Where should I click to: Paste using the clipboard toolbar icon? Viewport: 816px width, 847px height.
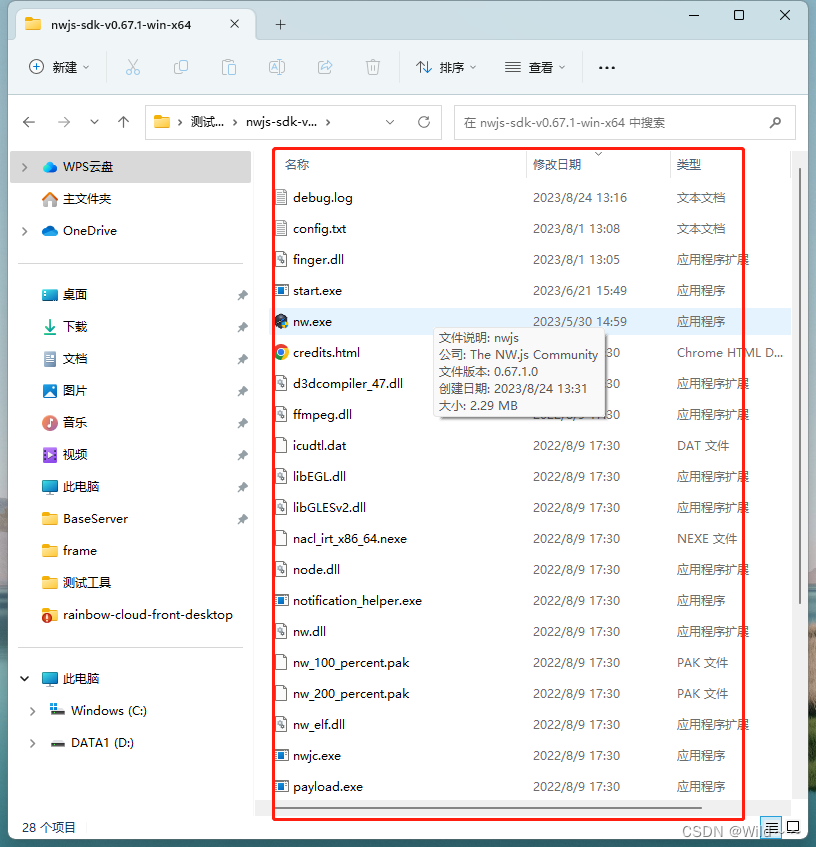pyautogui.click(x=228, y=67)
